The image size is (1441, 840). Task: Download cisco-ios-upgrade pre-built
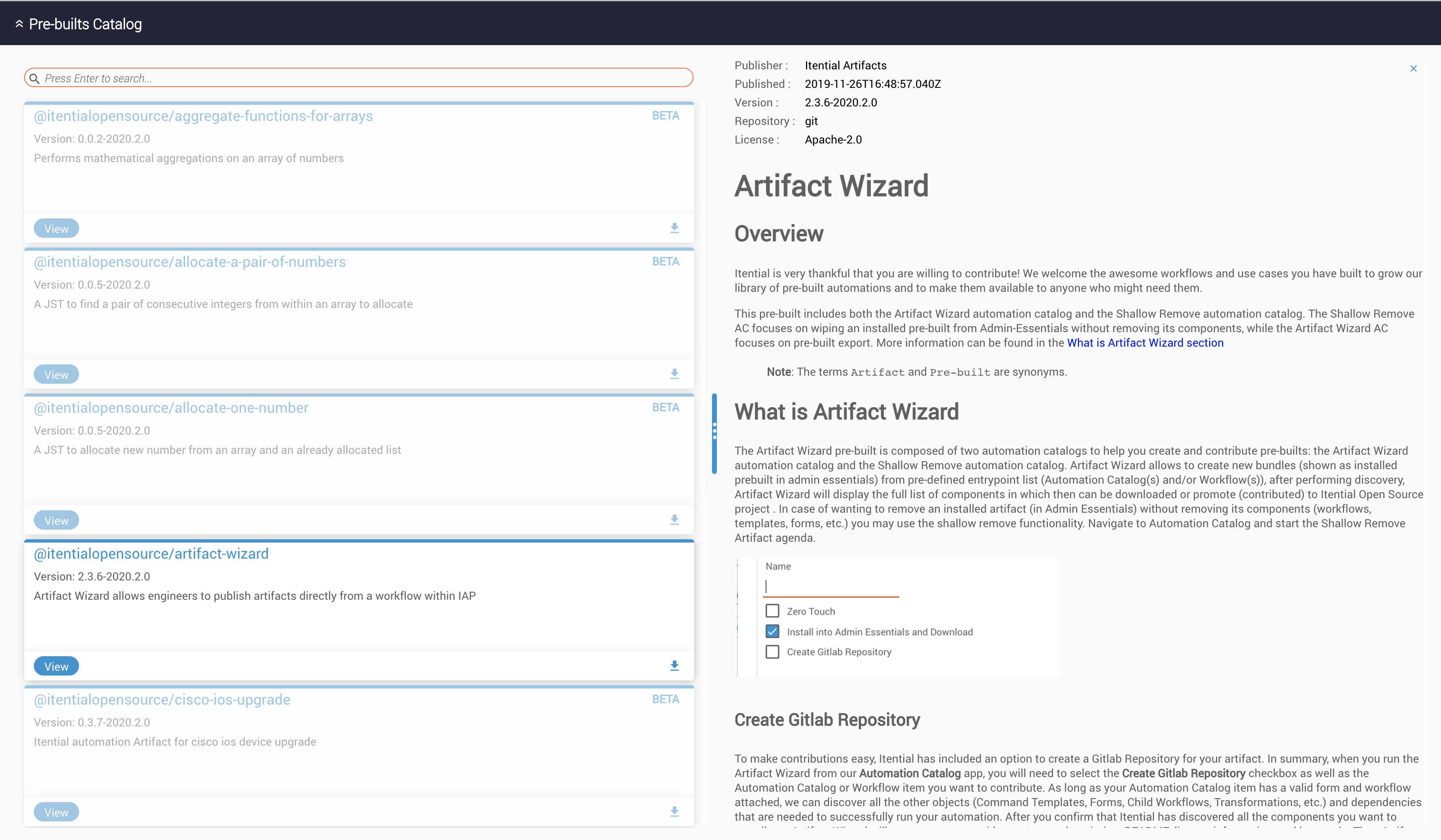(674, 811)
